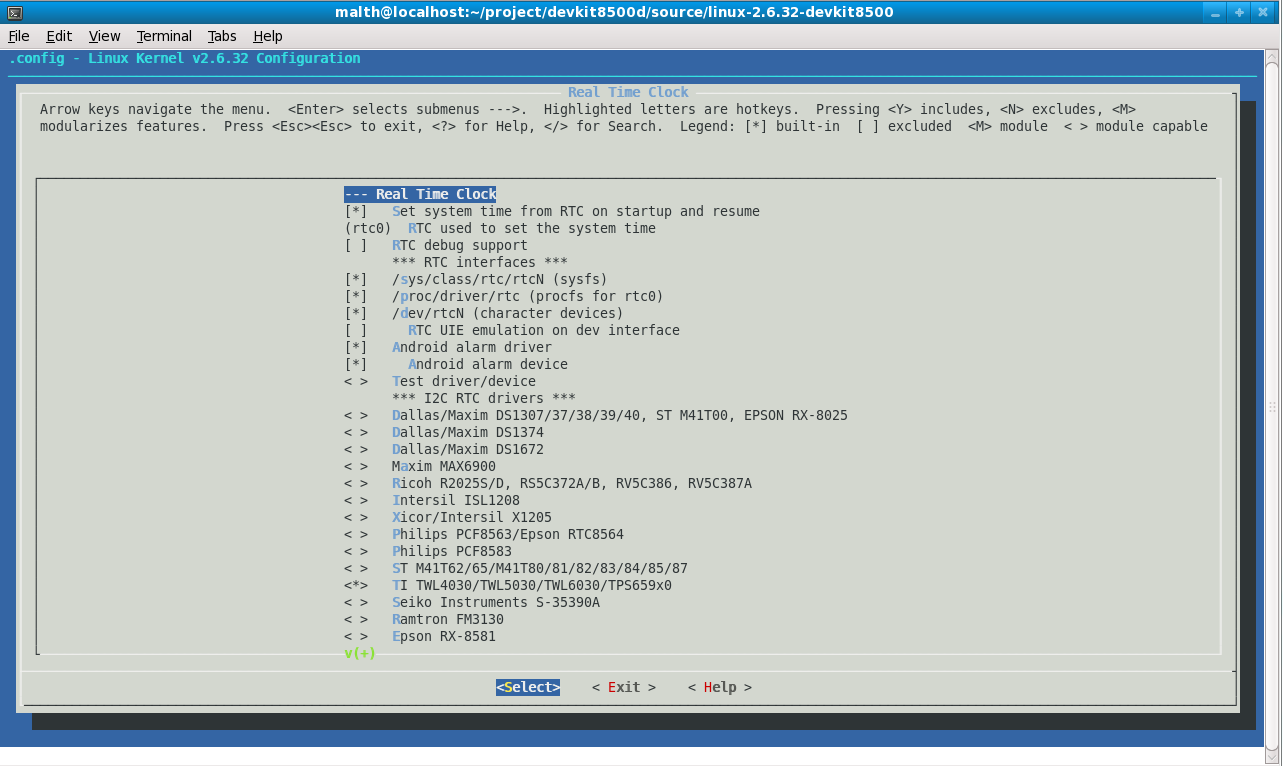Image resolution: width=1283 pixels, height=766 pixels.
Task: Open the Tabs menu
Action: [x=222, y=36]
